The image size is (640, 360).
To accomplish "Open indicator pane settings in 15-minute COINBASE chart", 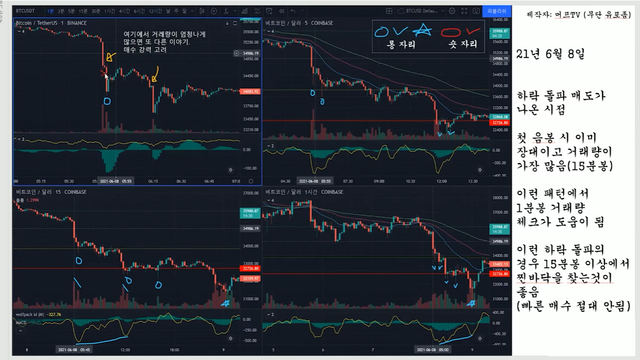I will point(231,338).
